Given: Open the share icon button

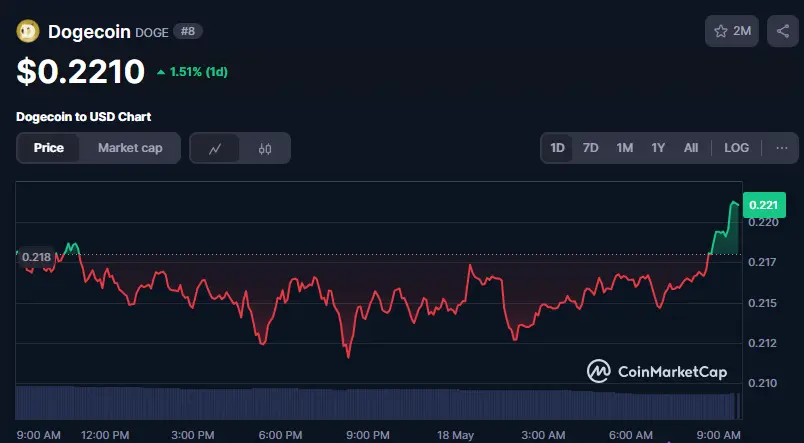Looking at the screenshot, I should coord(782,31).
